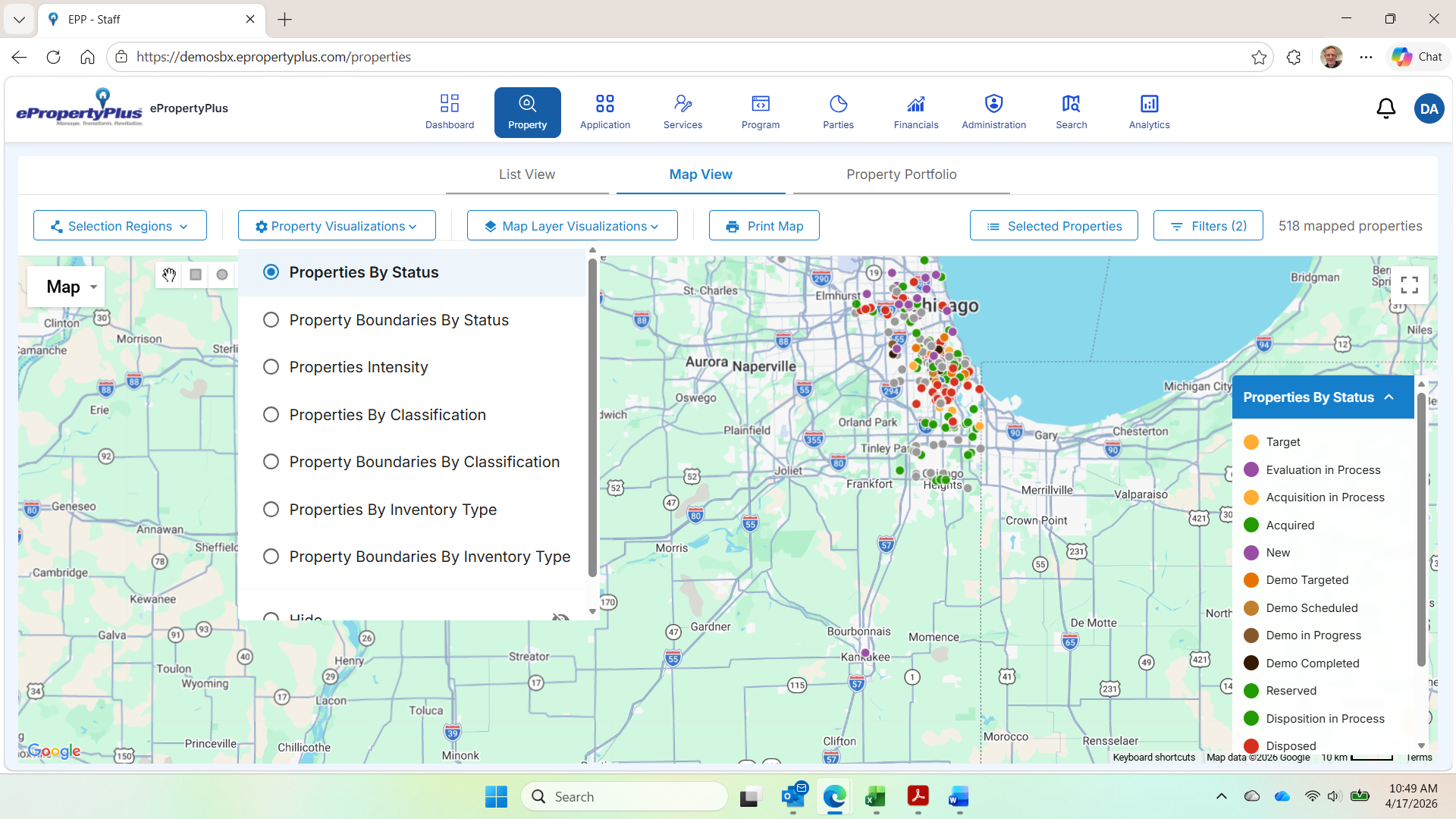
Task: Open Map Layer Visualizations dropdown
Action: coord(572,226)
